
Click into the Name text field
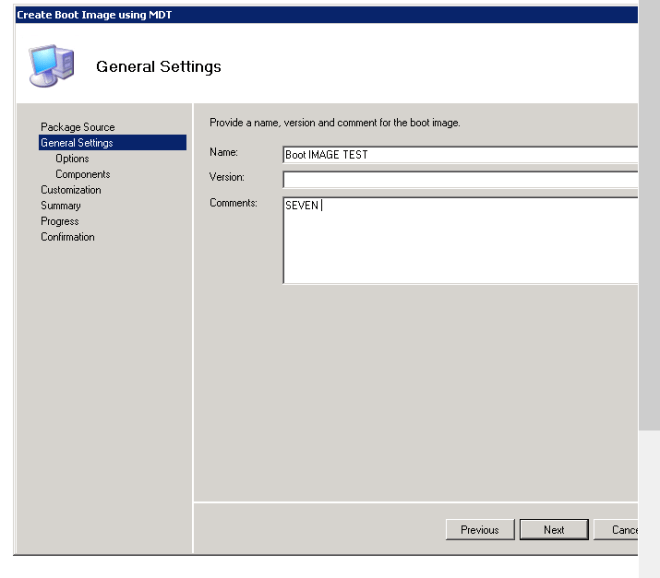point(460,154)
